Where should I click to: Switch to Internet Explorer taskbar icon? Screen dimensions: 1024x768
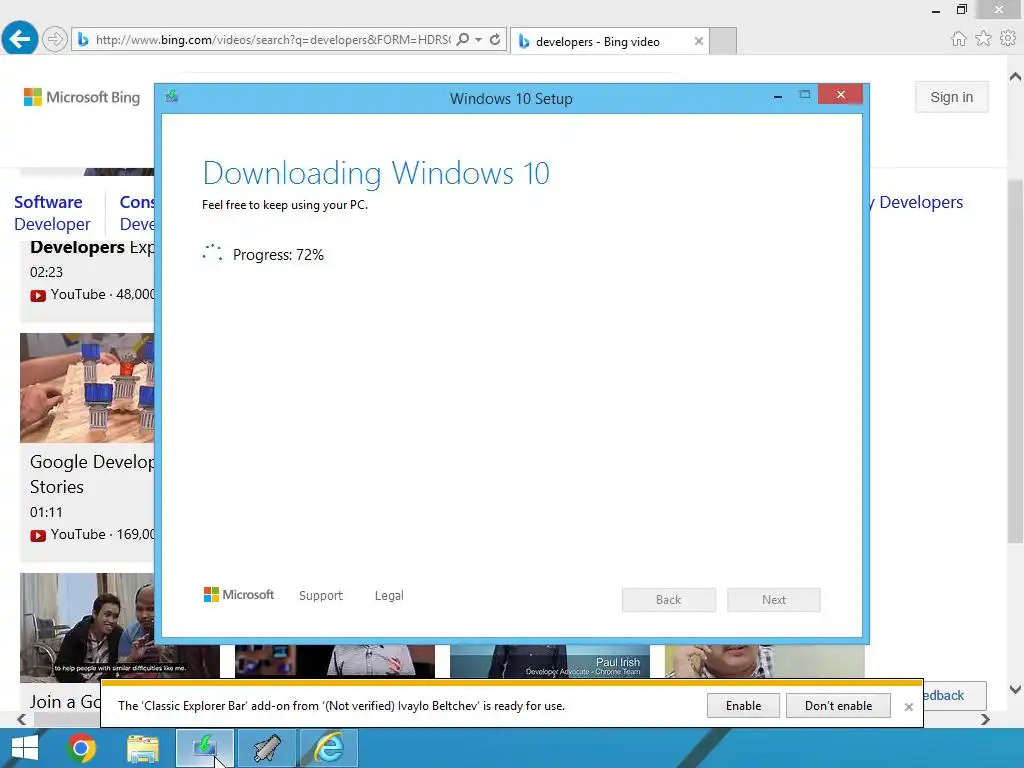(x=328, y=748)
